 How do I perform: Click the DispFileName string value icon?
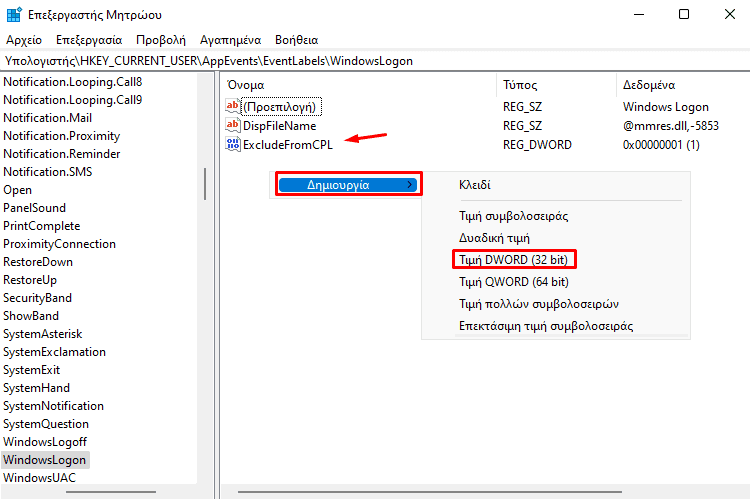(232, 125)
